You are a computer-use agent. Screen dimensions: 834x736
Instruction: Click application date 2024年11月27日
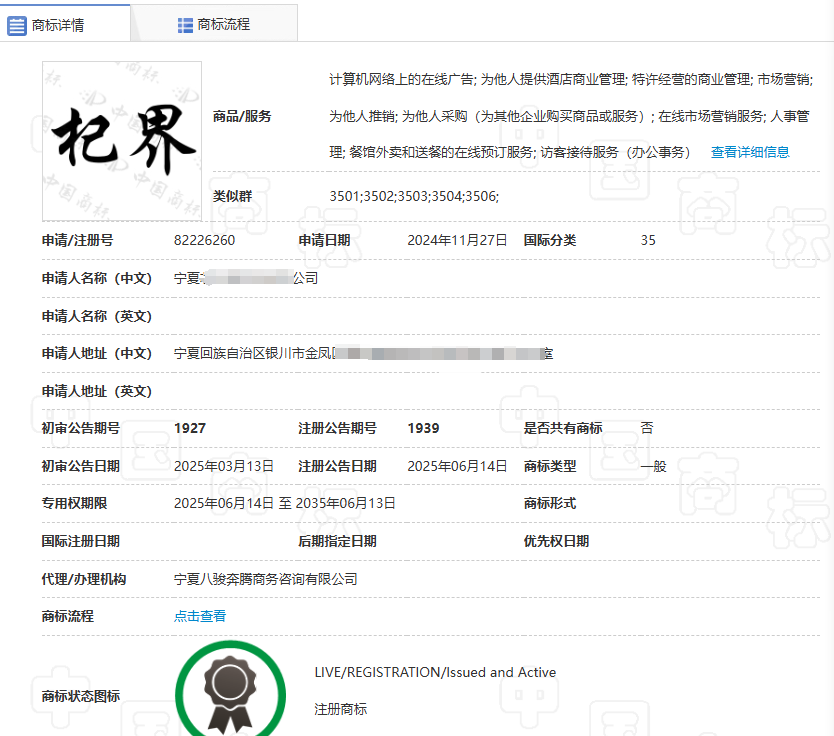pos(457,240)
